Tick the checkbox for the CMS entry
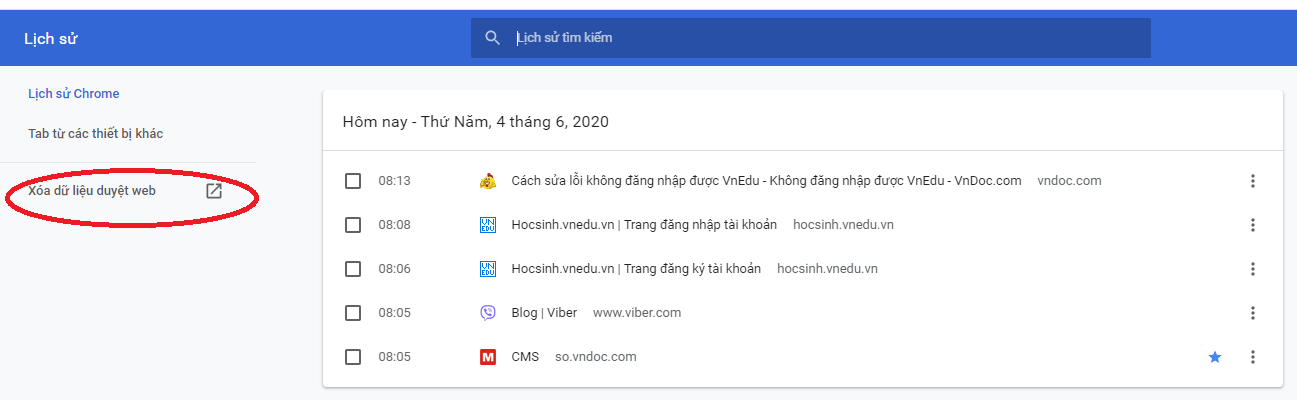Viewport: 1297px width, 400px height. [x=353, y=357]
